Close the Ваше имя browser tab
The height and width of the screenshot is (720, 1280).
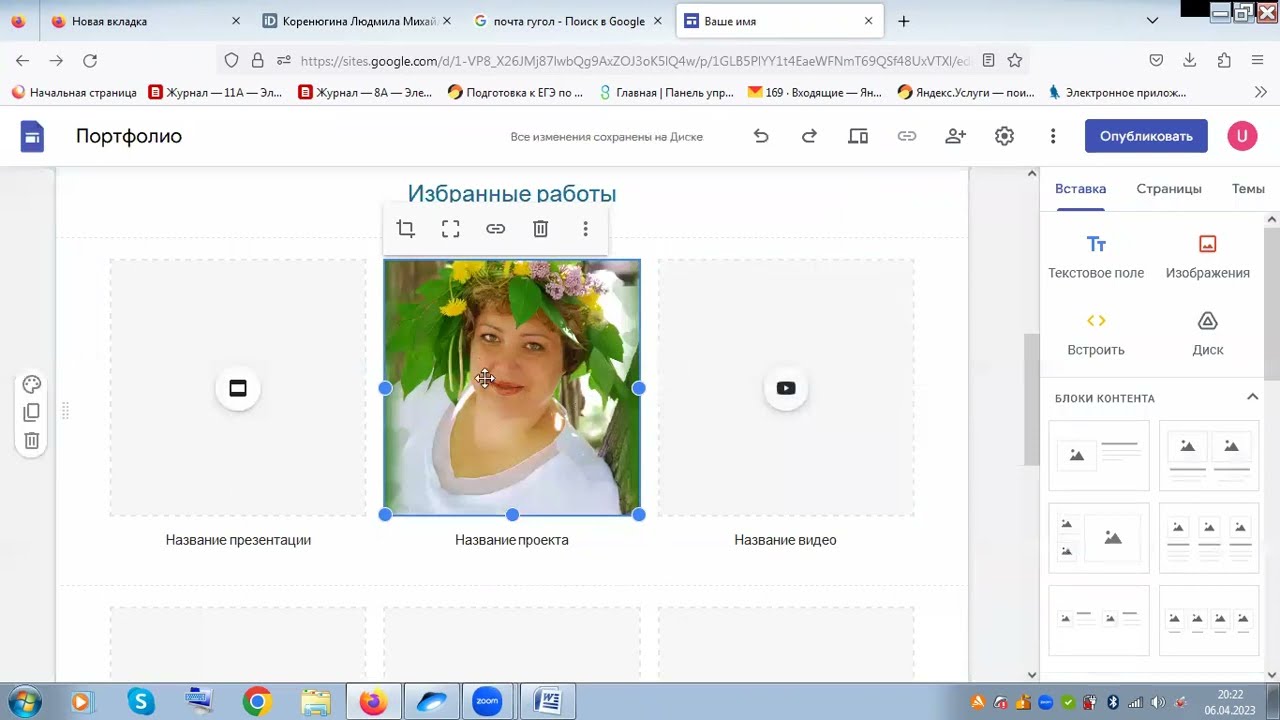click(868, 21)
